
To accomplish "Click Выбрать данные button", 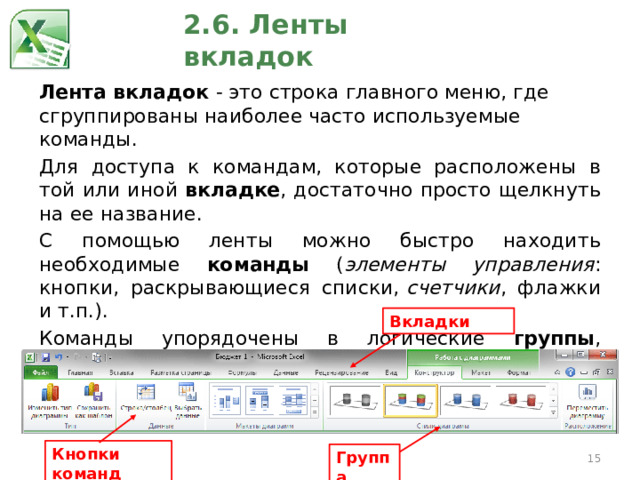I will [x=188, y=401].
